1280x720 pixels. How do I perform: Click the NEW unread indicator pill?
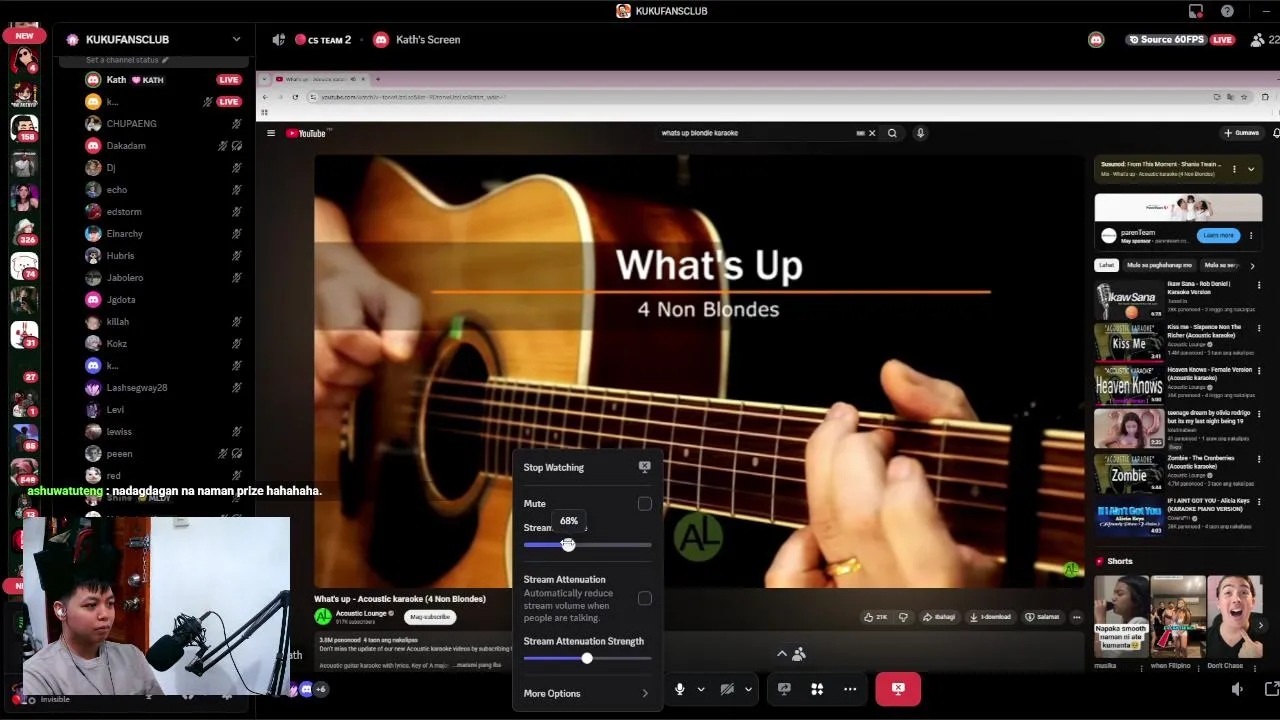tap(24, 35)
